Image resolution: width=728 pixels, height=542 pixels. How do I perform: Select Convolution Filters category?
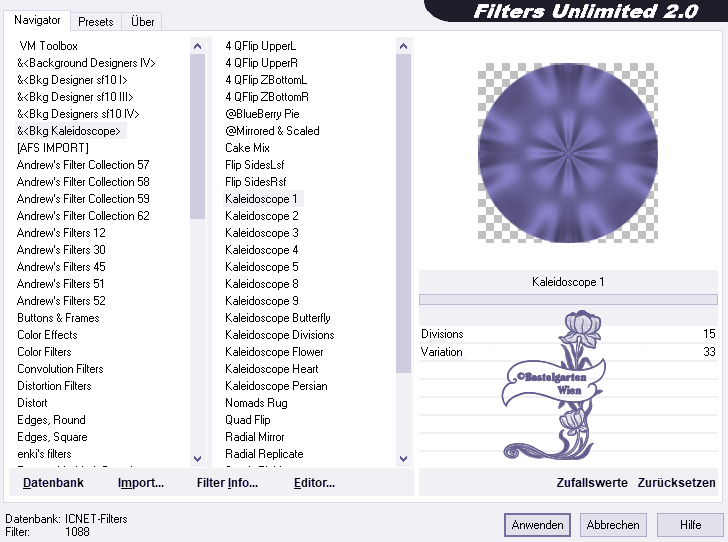click(60, 369)
